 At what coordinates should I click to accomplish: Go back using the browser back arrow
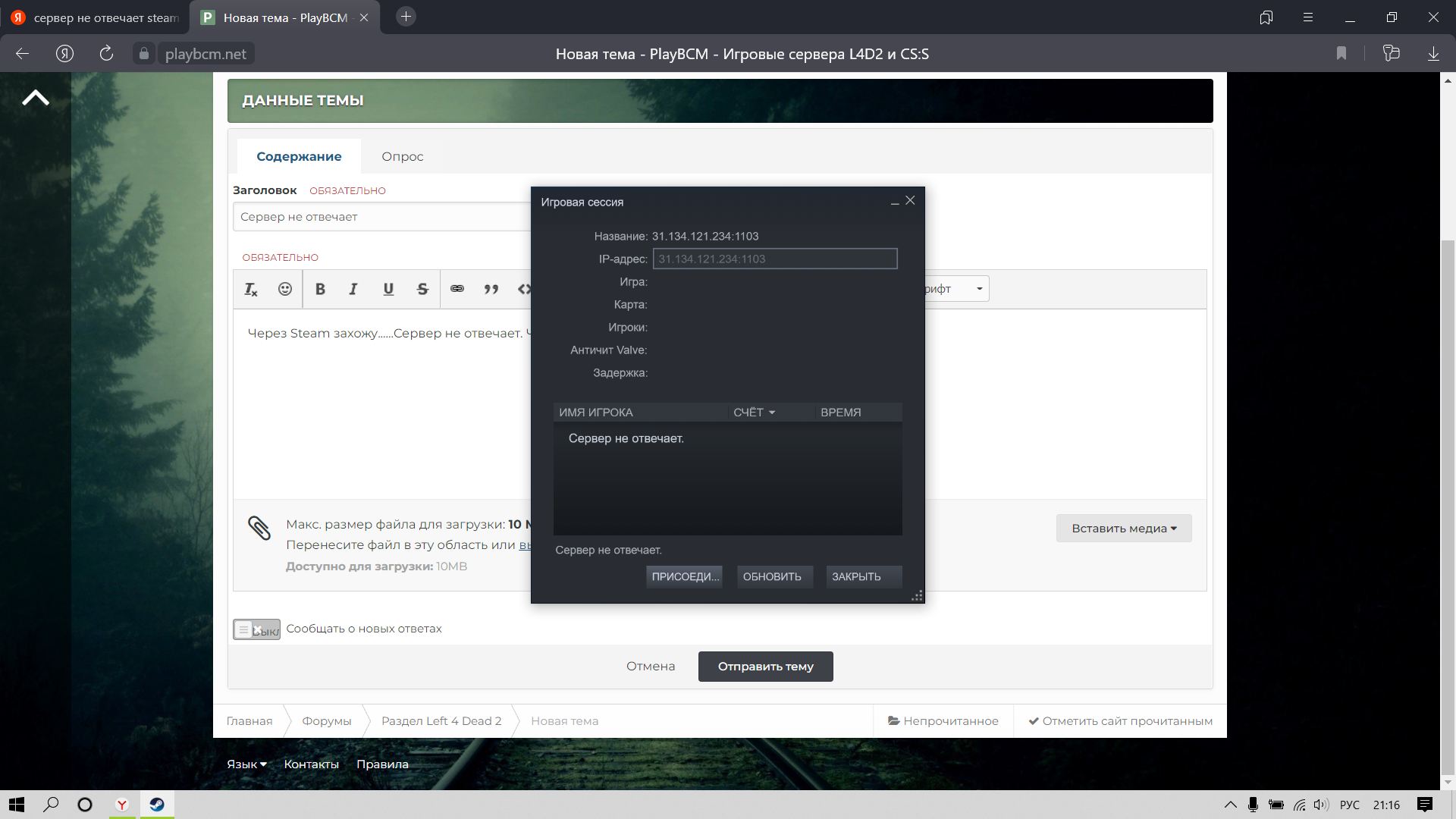(23, 53)
